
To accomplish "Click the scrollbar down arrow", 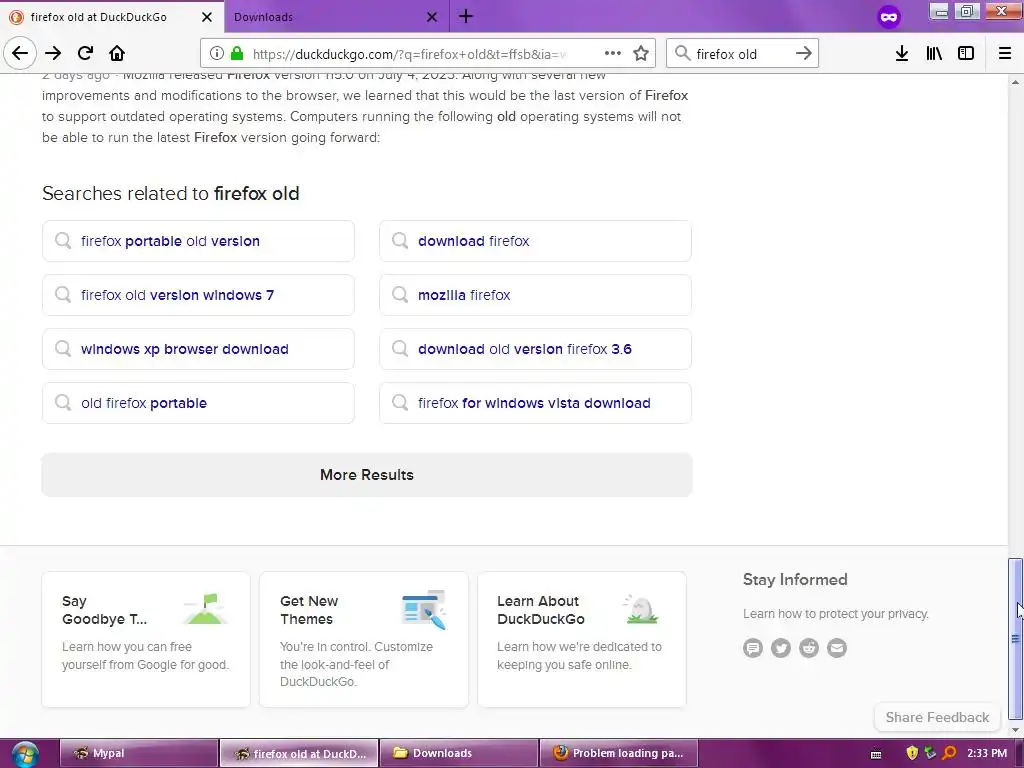I will [1015, 729].
